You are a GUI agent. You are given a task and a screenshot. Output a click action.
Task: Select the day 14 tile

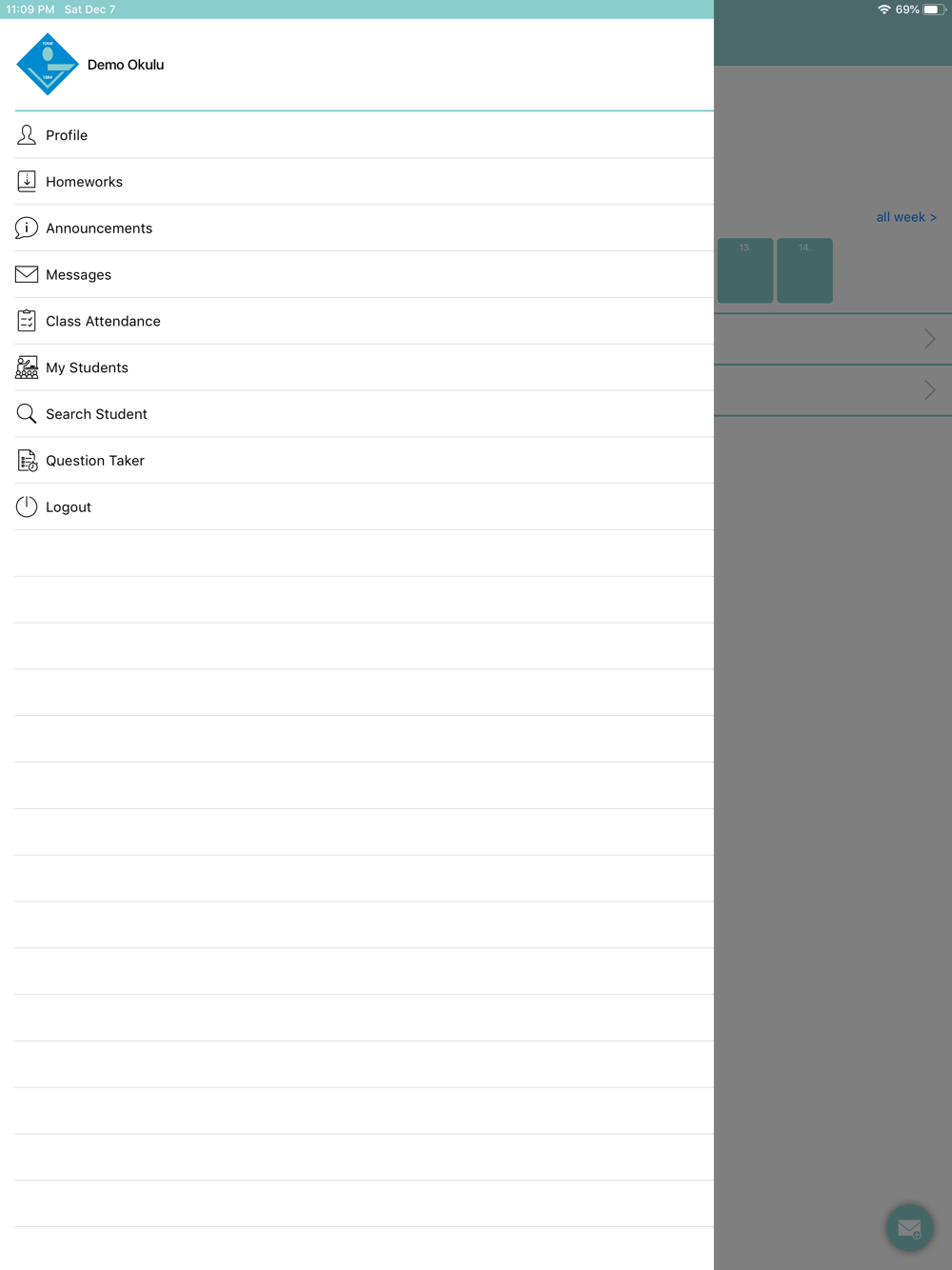pyautogui.click(x=804, y=270)
